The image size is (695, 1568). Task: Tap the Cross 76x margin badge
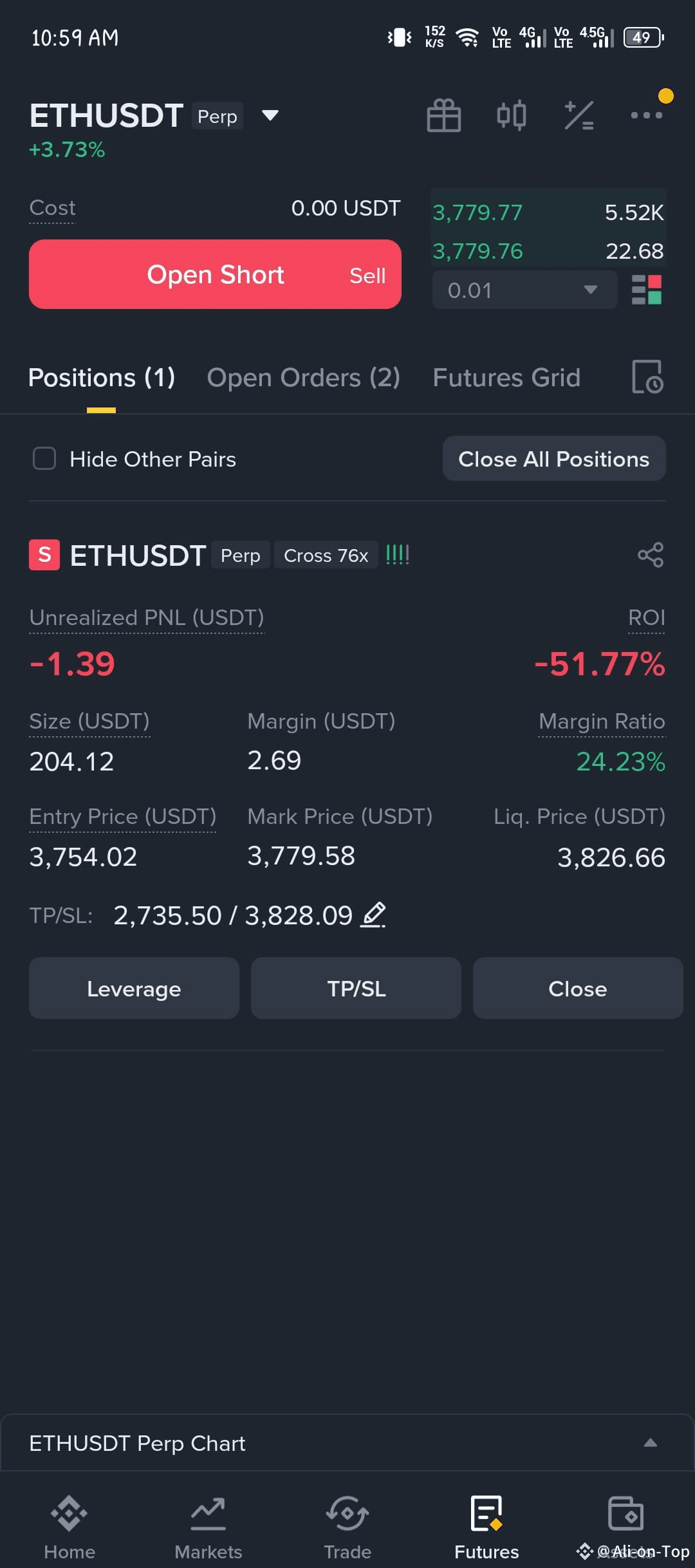326,555
